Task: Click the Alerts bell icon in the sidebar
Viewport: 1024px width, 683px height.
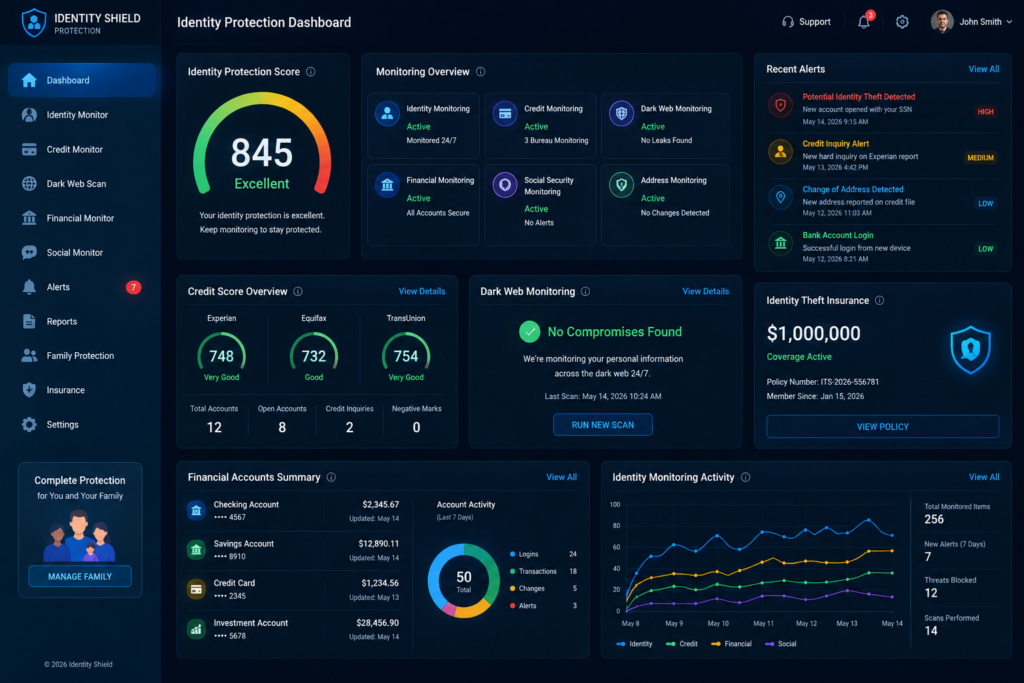Action: click(x=29, y=287)
